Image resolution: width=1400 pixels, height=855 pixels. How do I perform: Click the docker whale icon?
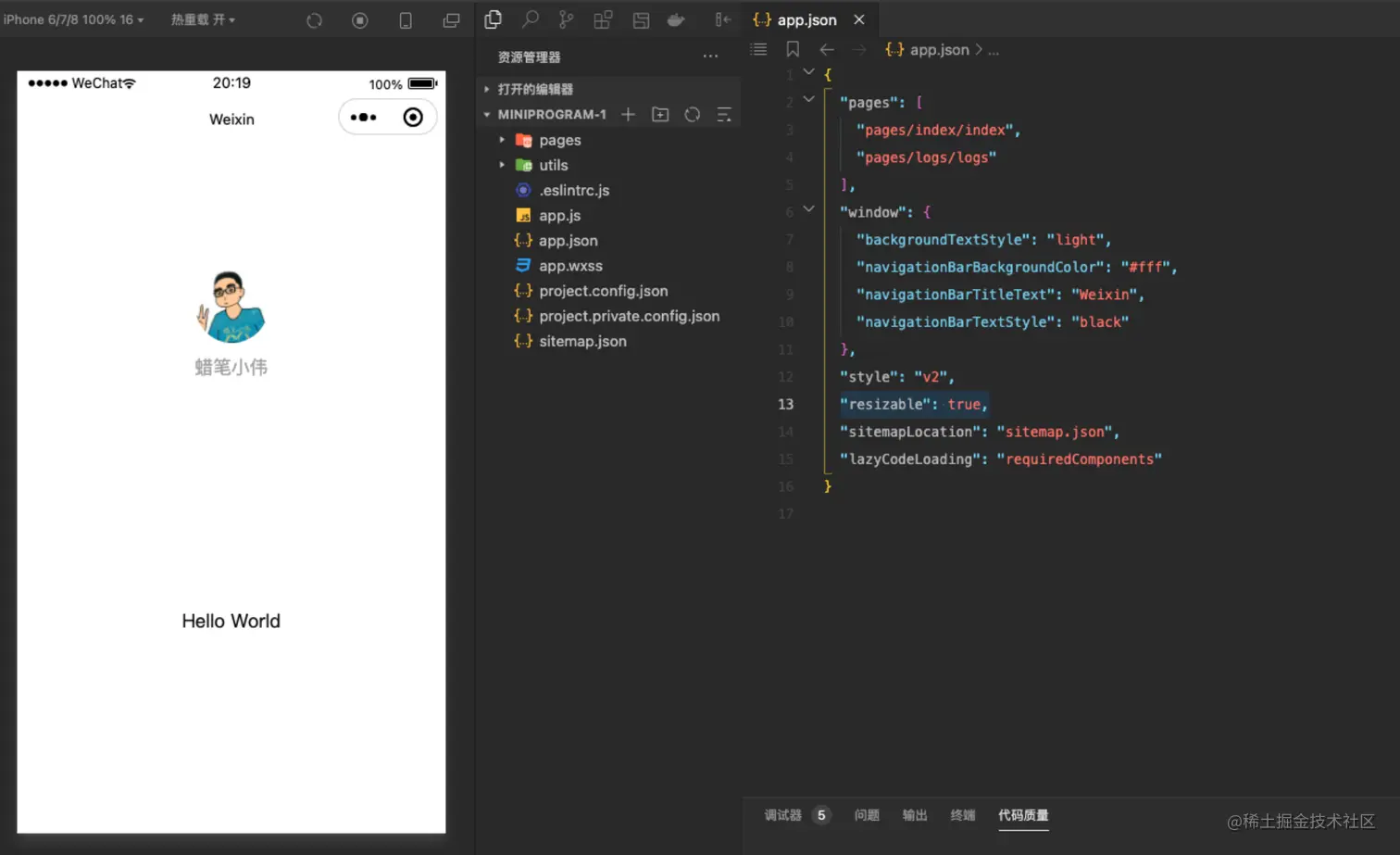pos(676,19)
